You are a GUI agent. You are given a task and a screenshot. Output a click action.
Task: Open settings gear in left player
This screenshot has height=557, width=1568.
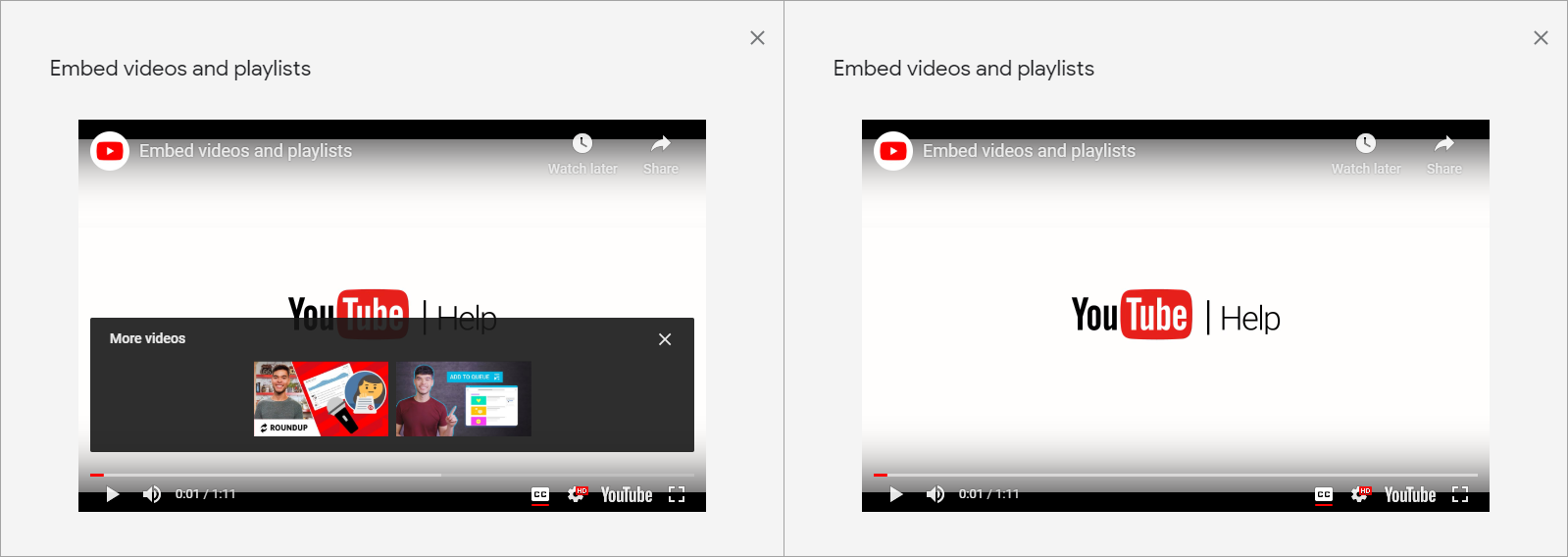577,494
